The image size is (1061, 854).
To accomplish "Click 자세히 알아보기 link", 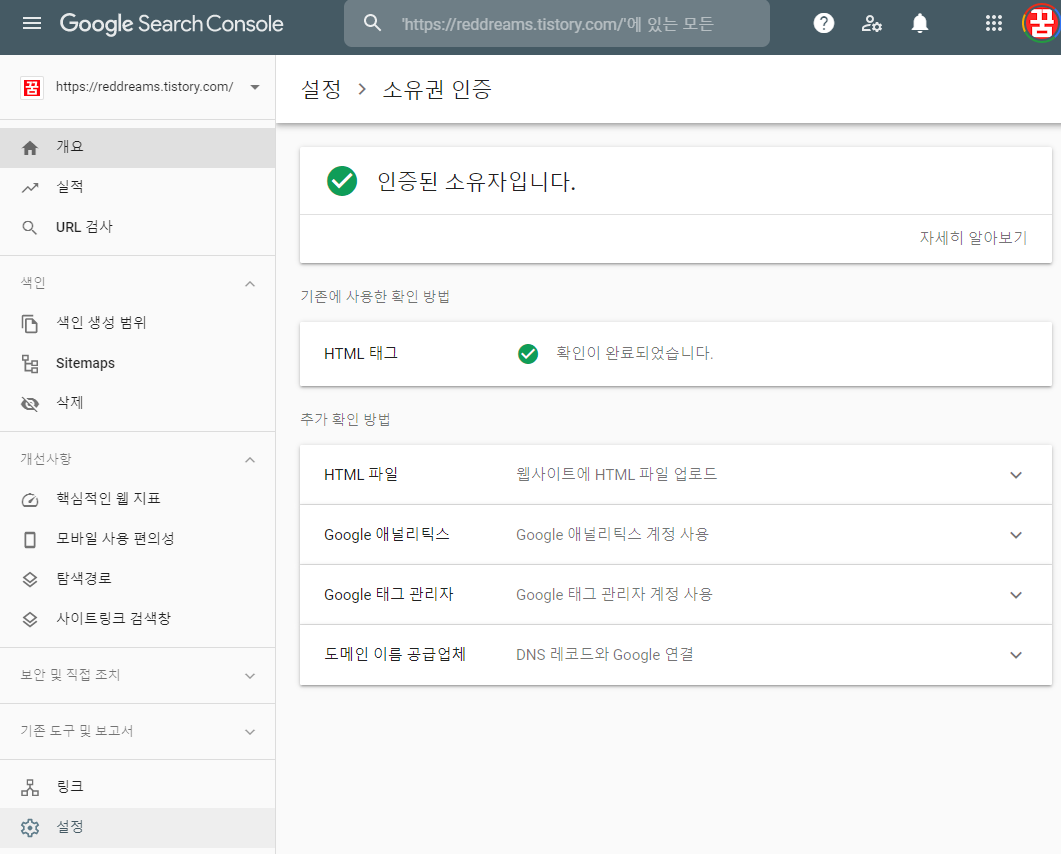I will 973,238.
